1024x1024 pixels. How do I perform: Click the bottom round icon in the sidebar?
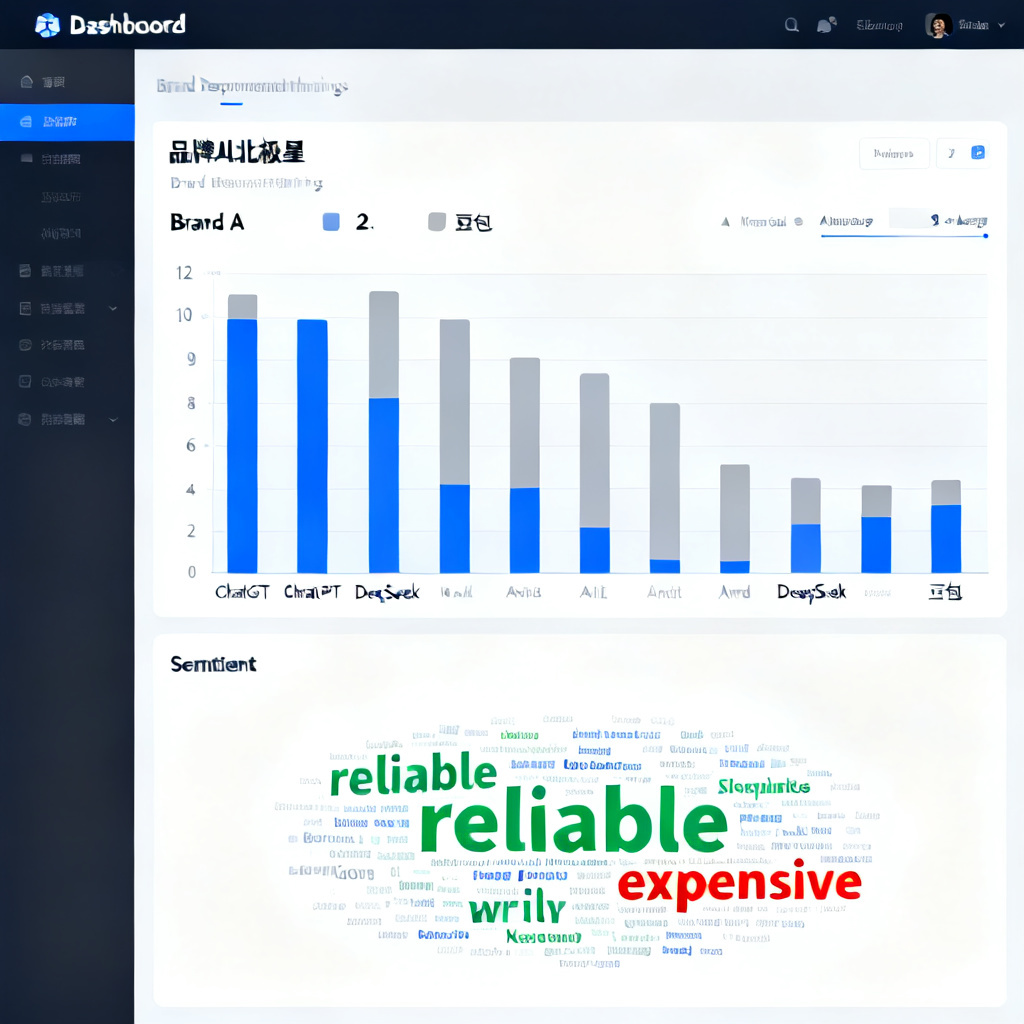[x=25, y=419]
